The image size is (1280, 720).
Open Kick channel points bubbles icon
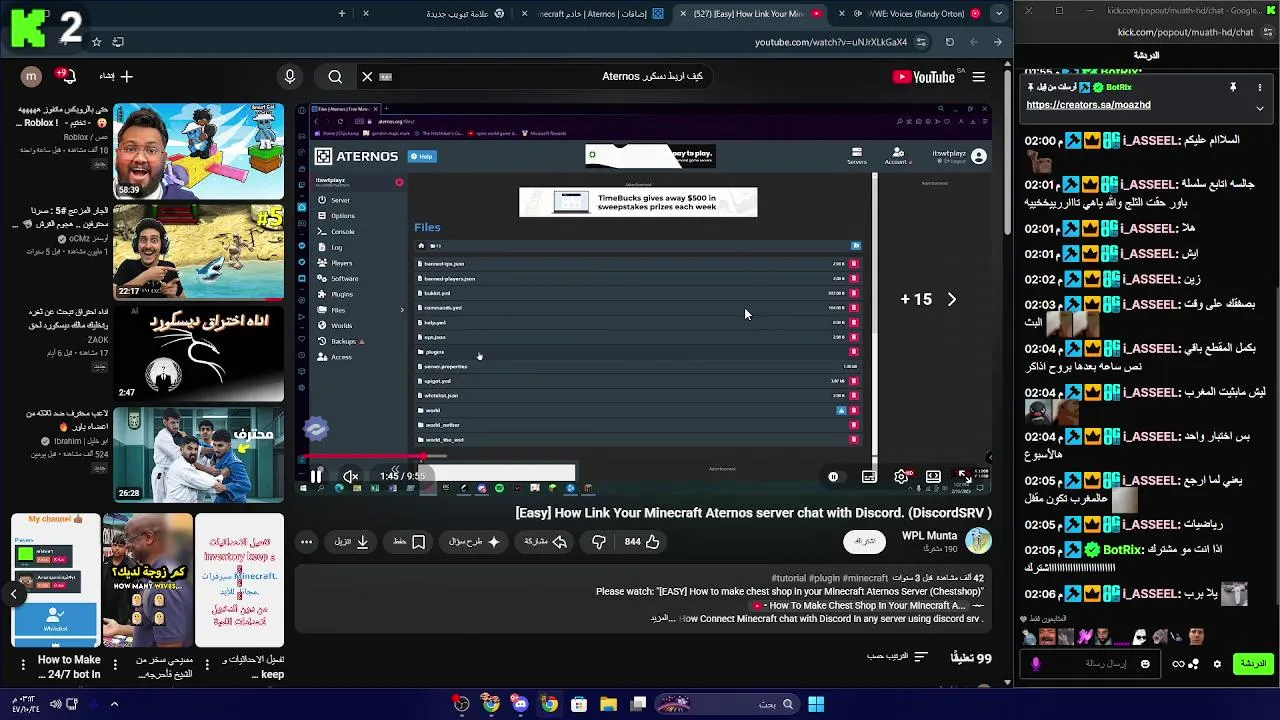click(x=1194, y=664)
